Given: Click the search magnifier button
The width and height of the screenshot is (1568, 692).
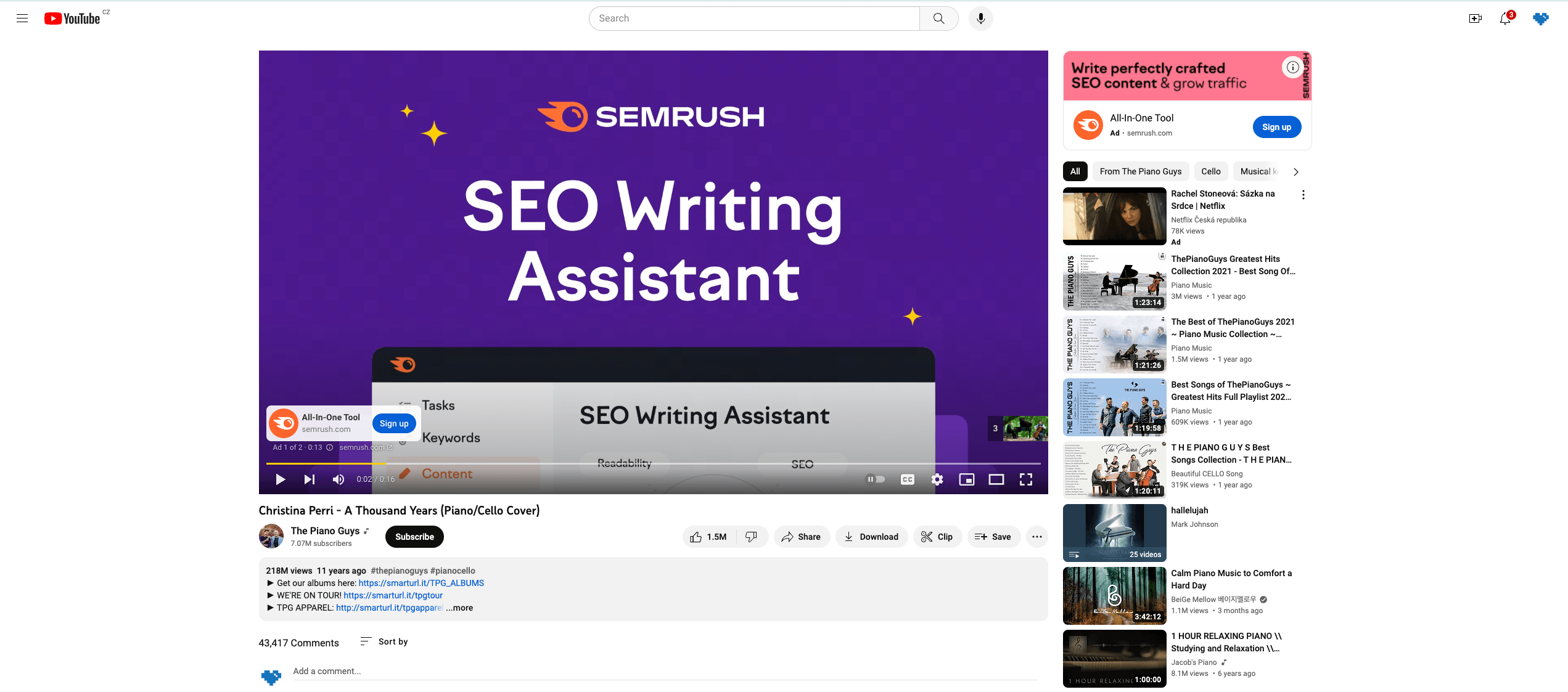Looking at the screenshot, I should coord(938,18).
